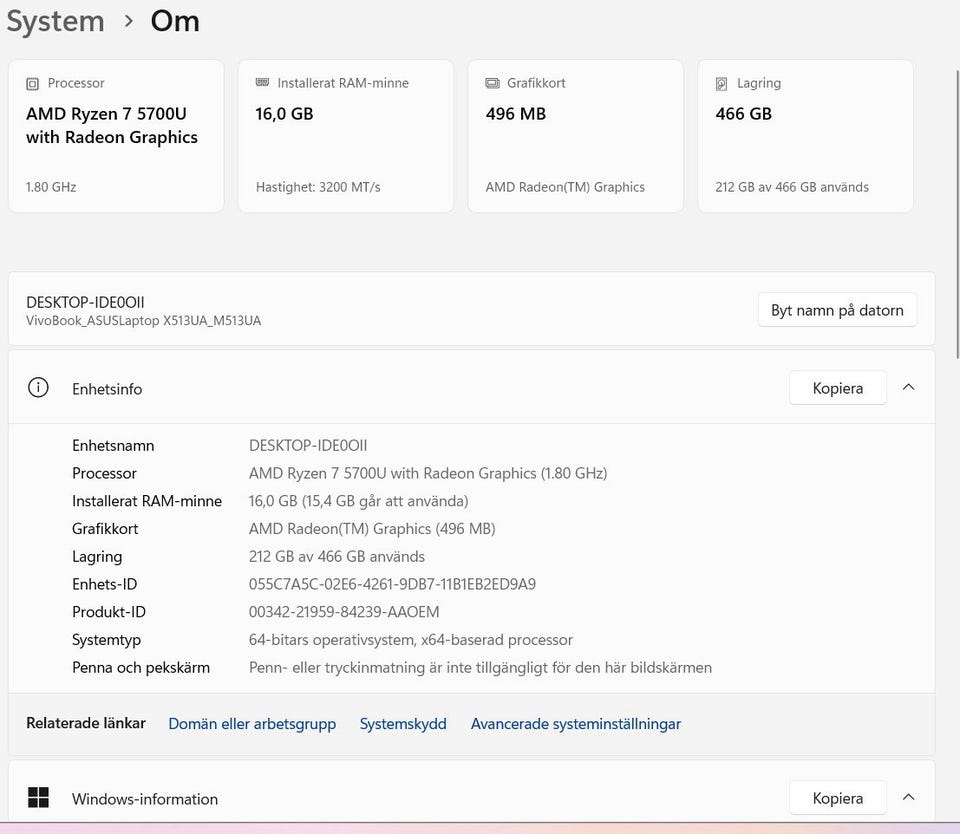Click the RAM memory icon in the card
Screen dimensions: 960x834
pos(262,83)
